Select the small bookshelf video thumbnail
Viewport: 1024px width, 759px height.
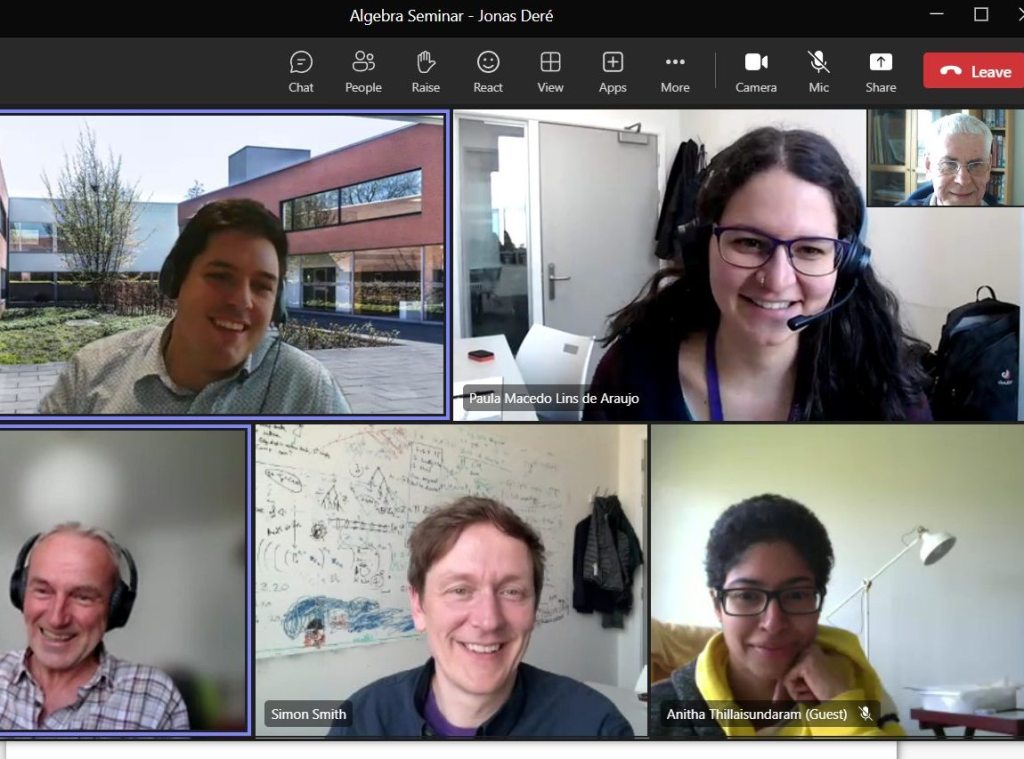click(x=945, y=158)
